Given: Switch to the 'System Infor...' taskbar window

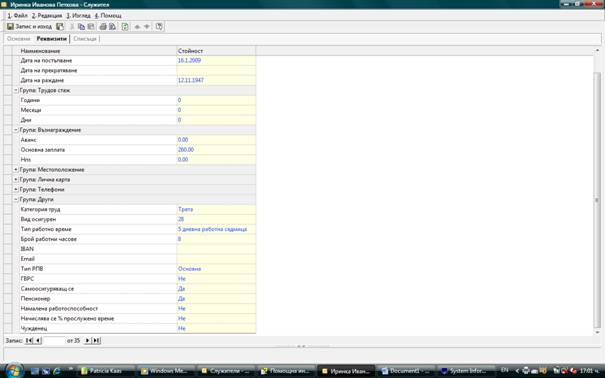Looking at the screenshot, I should point(465,371).
